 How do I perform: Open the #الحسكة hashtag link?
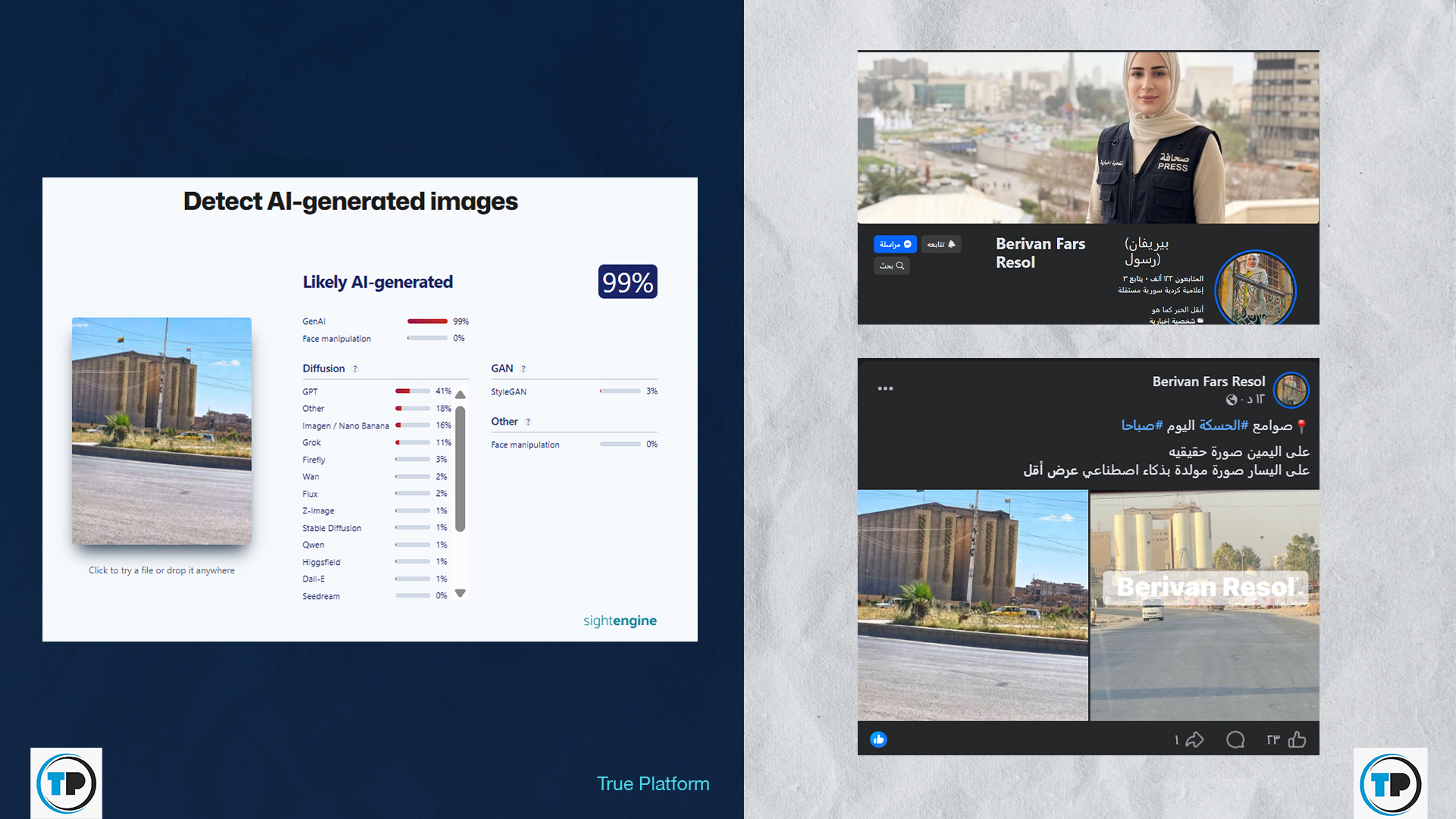click(x=1223, y=425)
